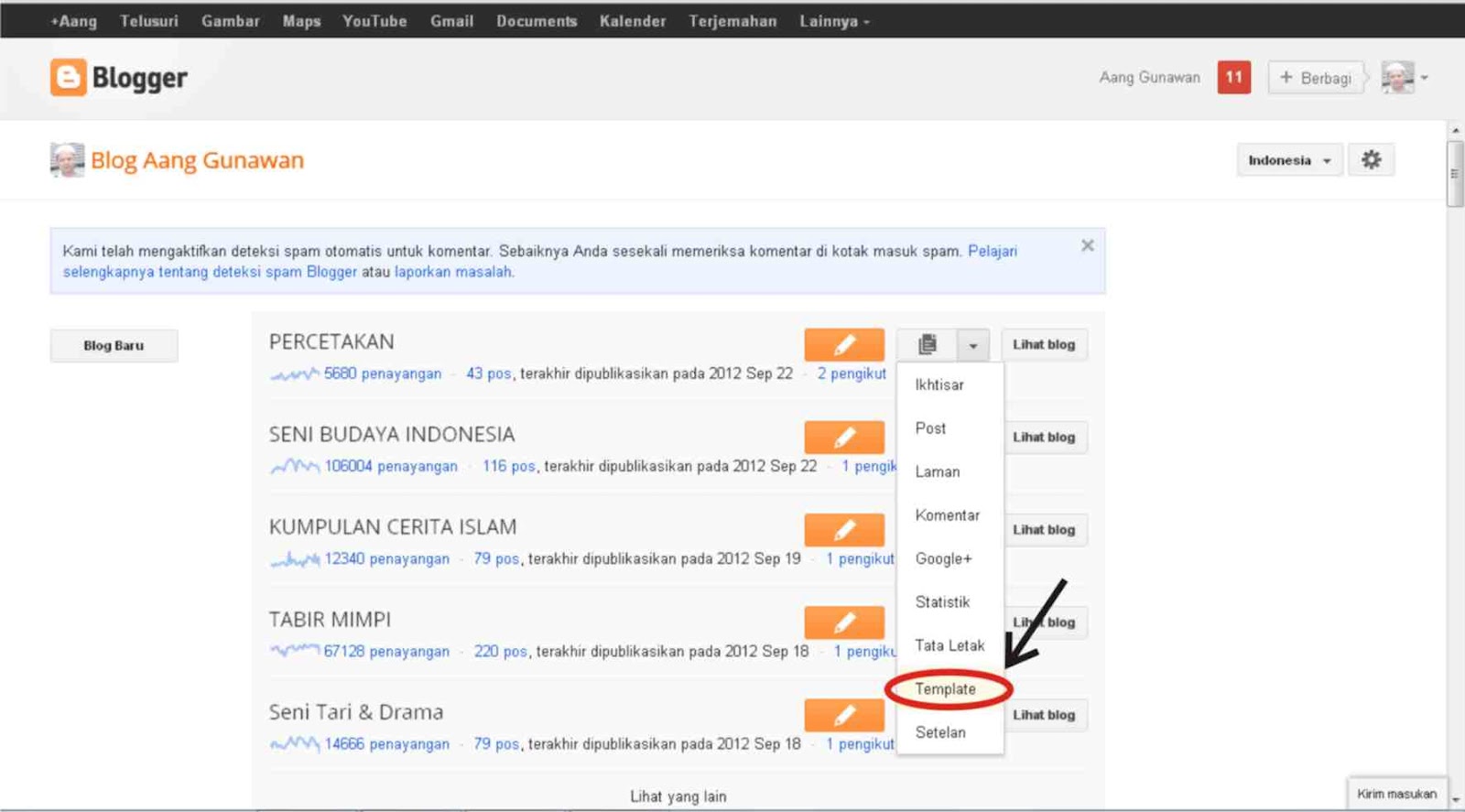Click 116 pos link
Image resolution: width=1465 pixels, height=812 pixels.
[x=509, y=466]
